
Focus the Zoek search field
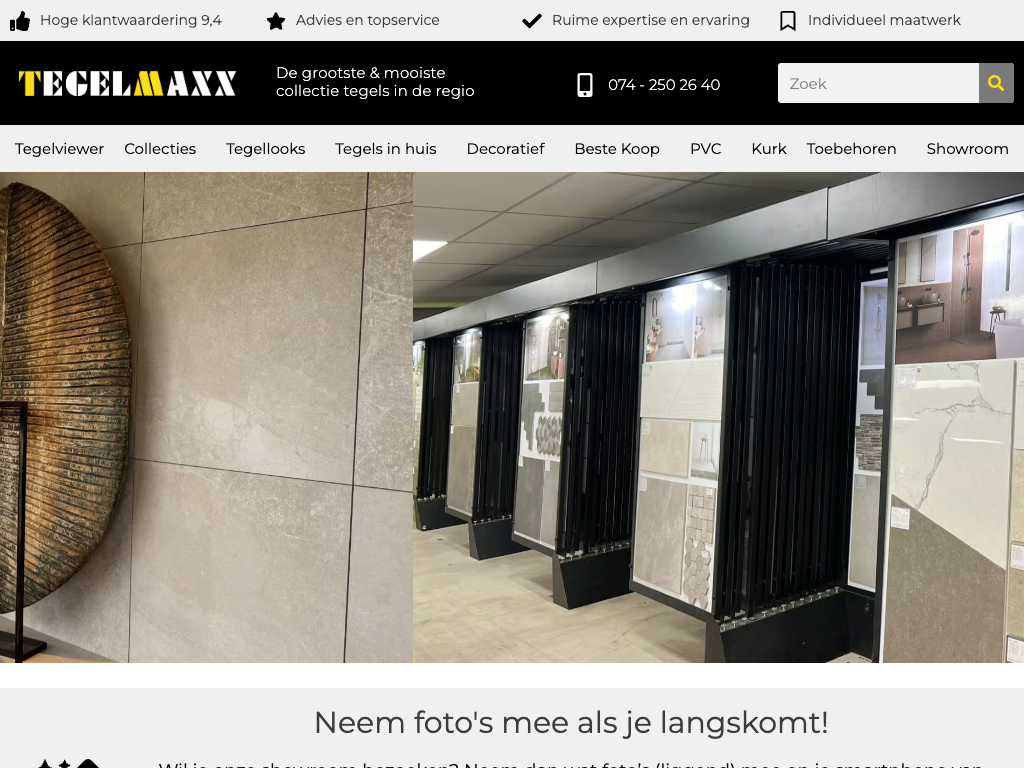pos(878,83)
